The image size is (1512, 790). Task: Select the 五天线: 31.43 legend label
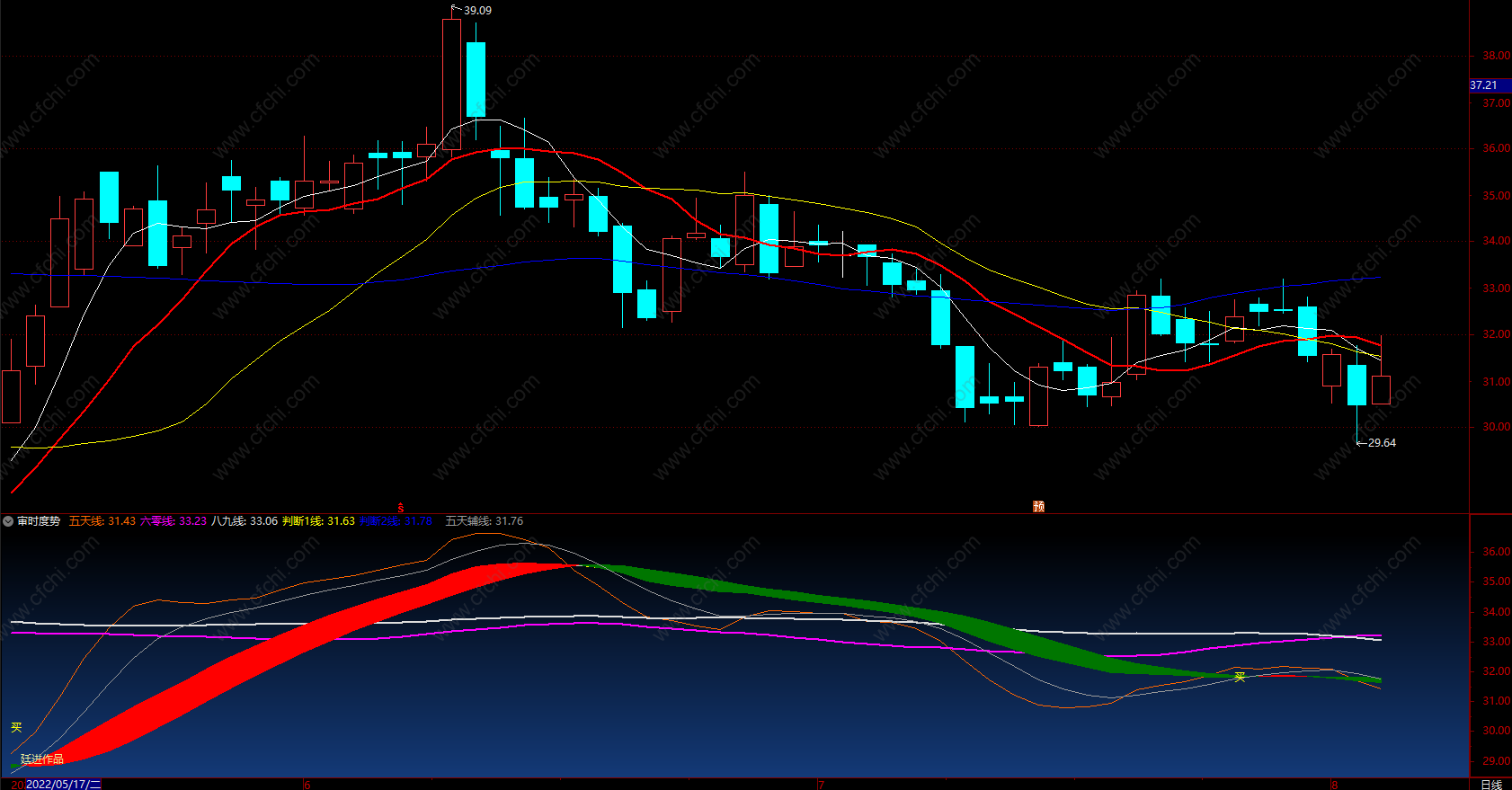(x=102, y=521)
